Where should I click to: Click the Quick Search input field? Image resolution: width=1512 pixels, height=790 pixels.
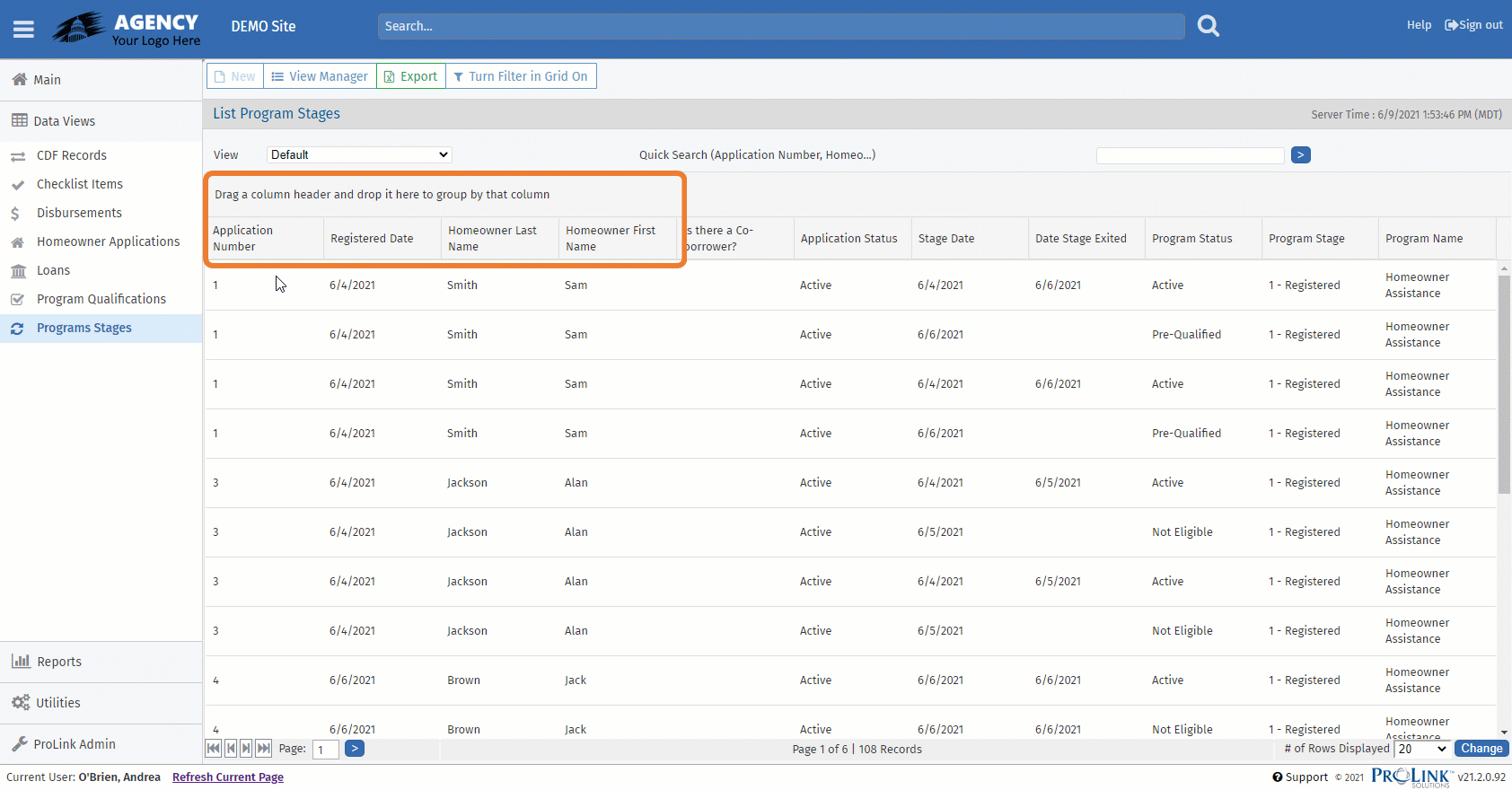point(1190,155)
